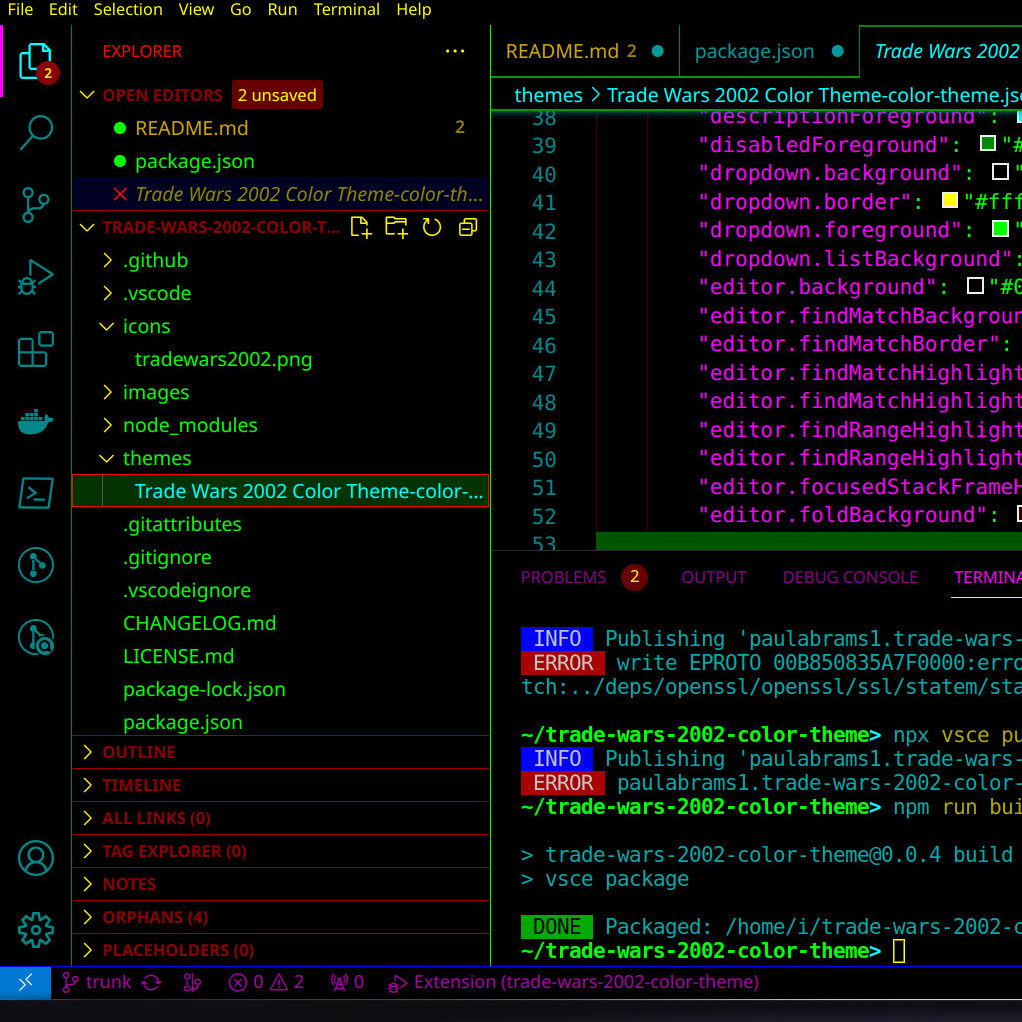Open the Extensions view icon
1022x1022 pixels.
[35, 349]
